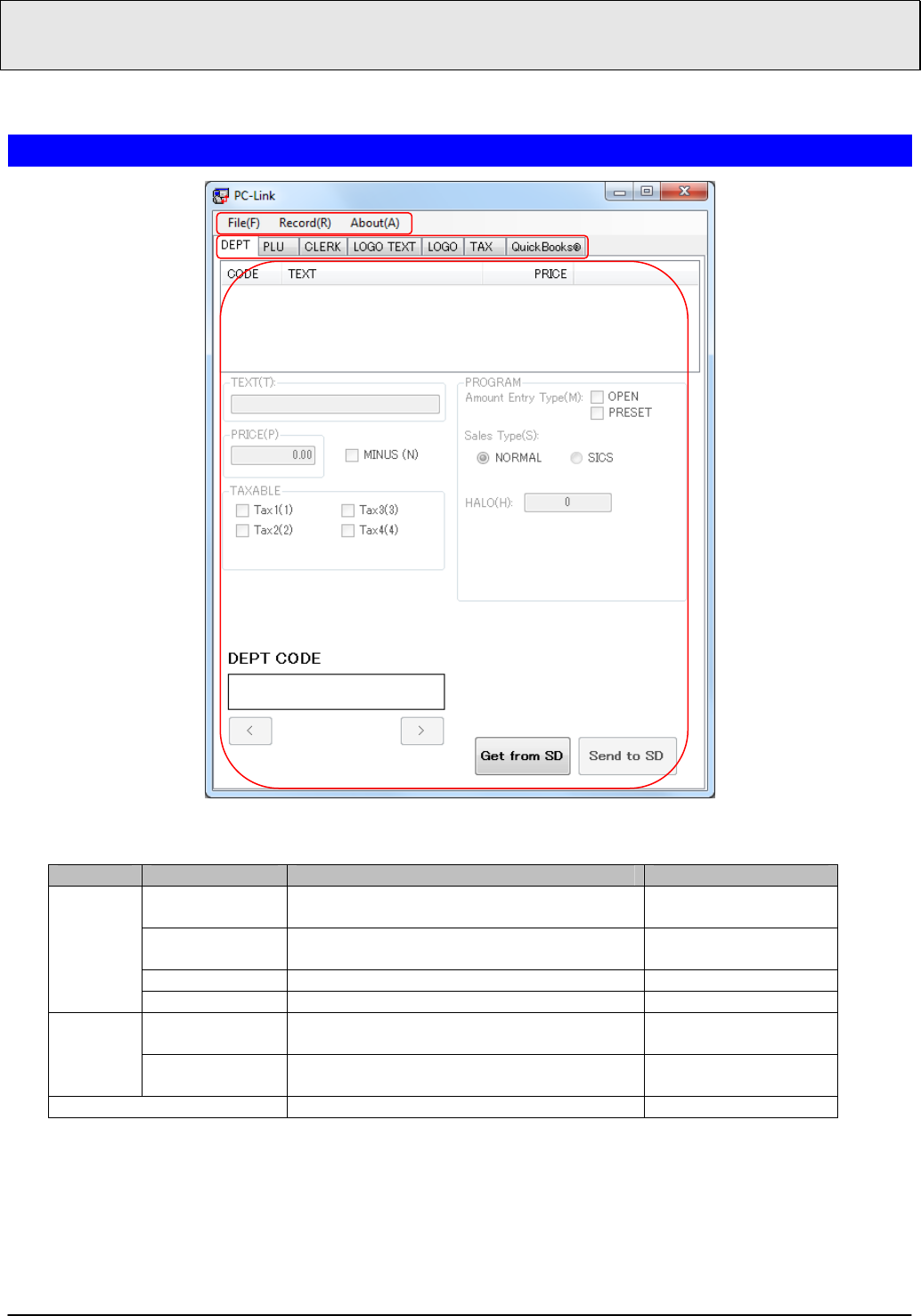Open the About(A) menu

[376, 223]
